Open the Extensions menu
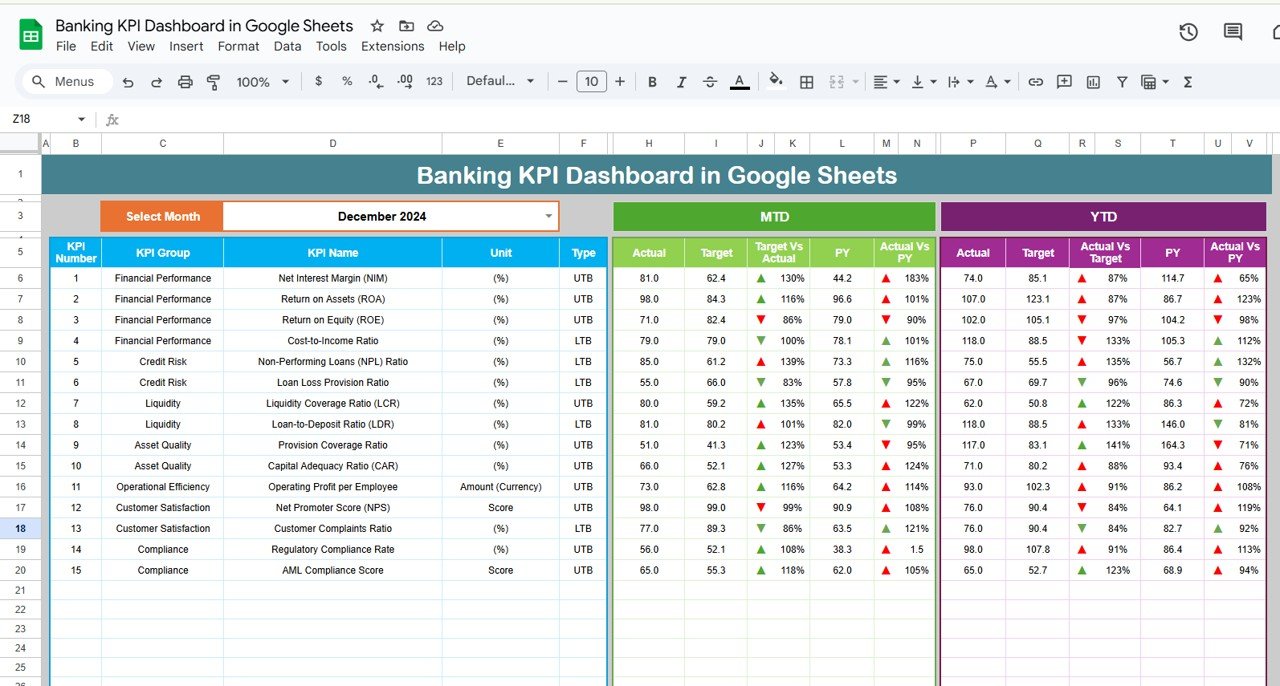Viewport: 1280px width, 686px height. pyautogui.click(x=392, y=46)
